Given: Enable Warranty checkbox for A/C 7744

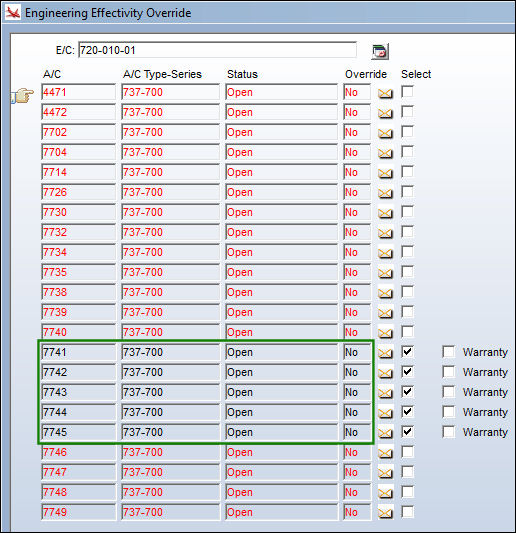Looking at the screenshot, I should point(449,412).
